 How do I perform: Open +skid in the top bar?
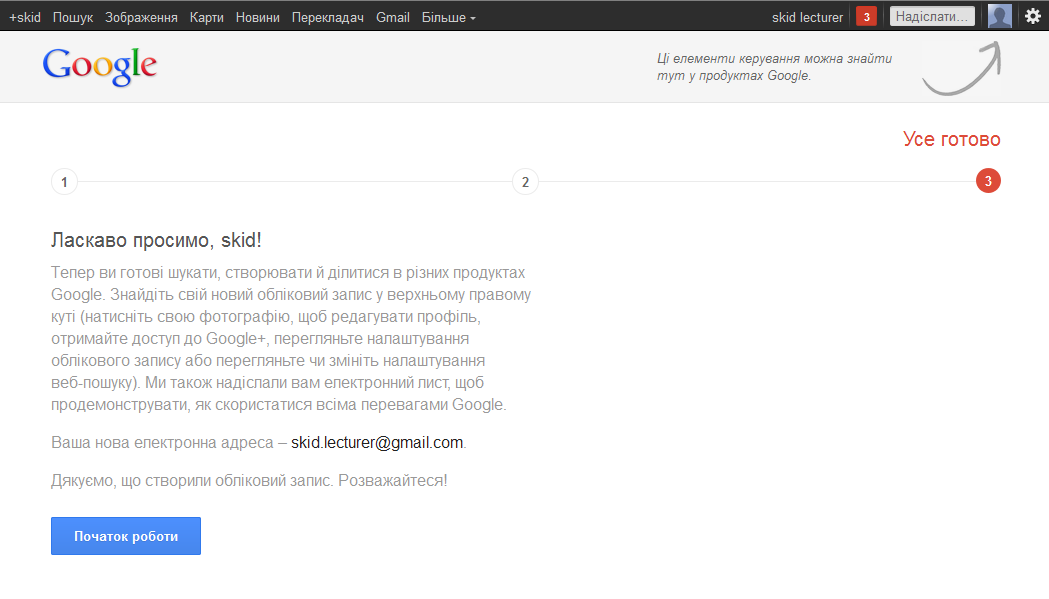point(25,17)
